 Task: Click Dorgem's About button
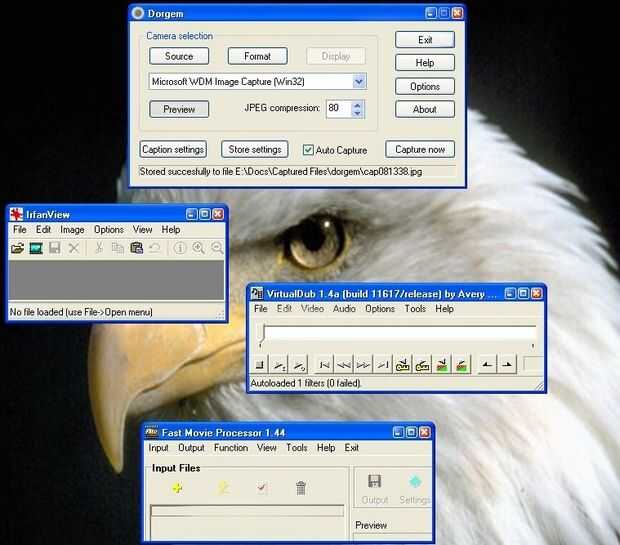425,109
